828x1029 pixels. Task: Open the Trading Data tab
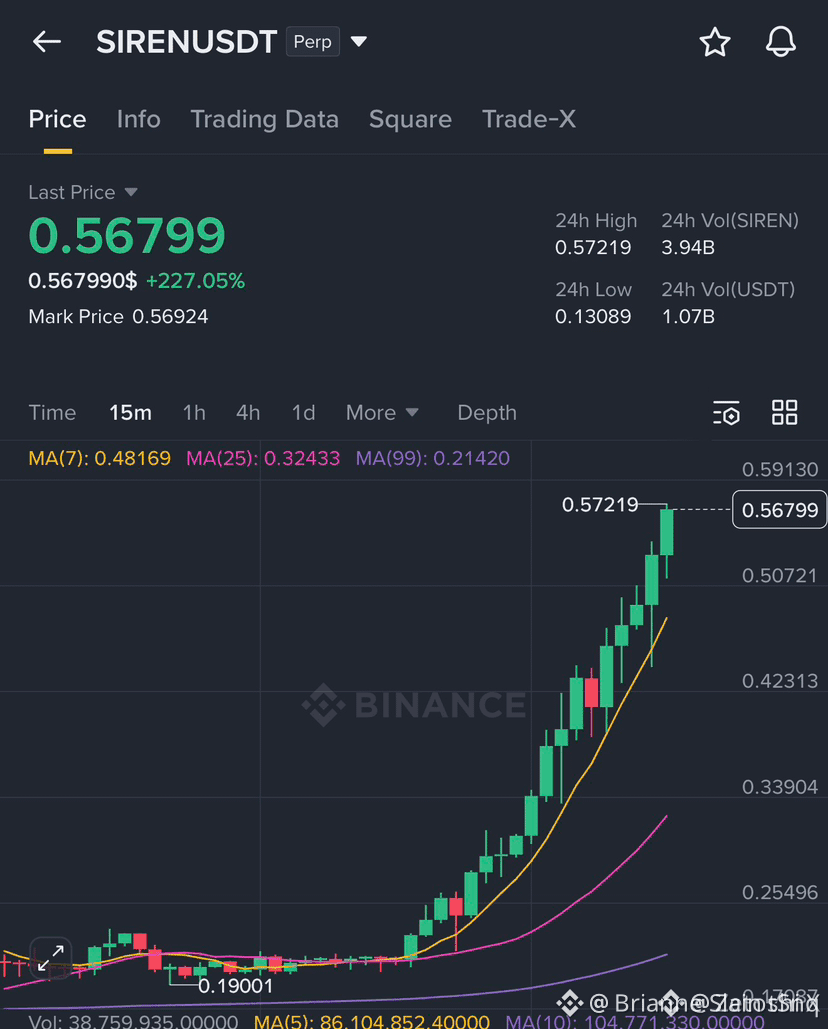point(264,119)
